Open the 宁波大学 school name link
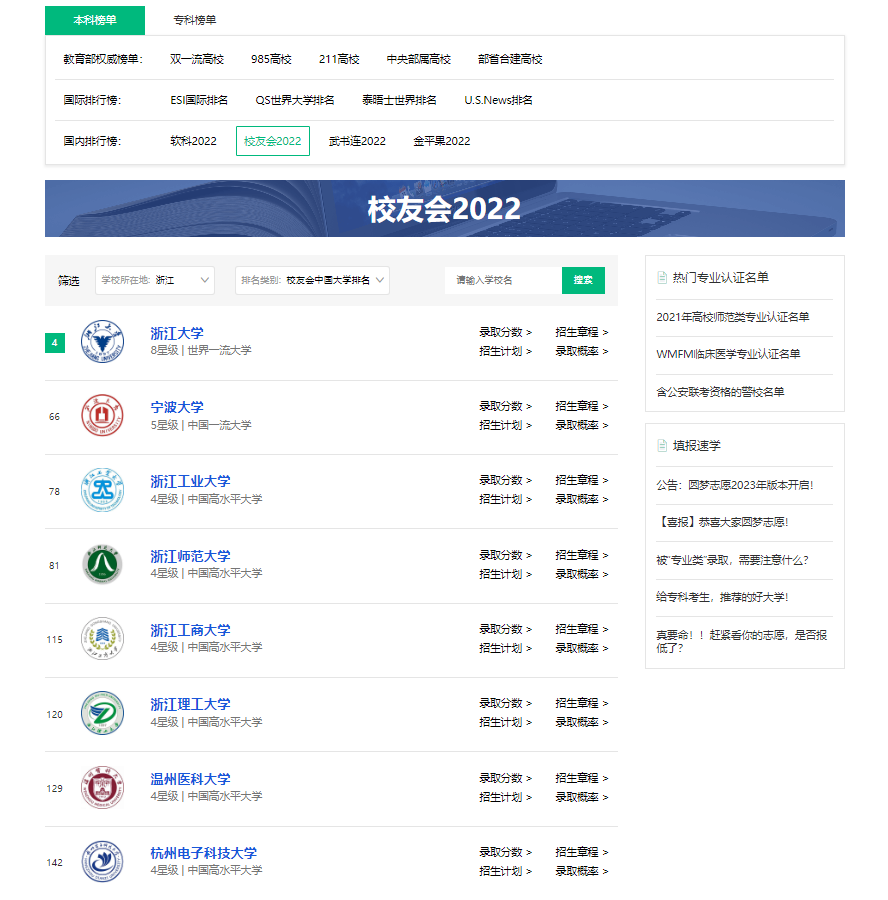Screen dimensions: 888x900 (x=177, y=407)
